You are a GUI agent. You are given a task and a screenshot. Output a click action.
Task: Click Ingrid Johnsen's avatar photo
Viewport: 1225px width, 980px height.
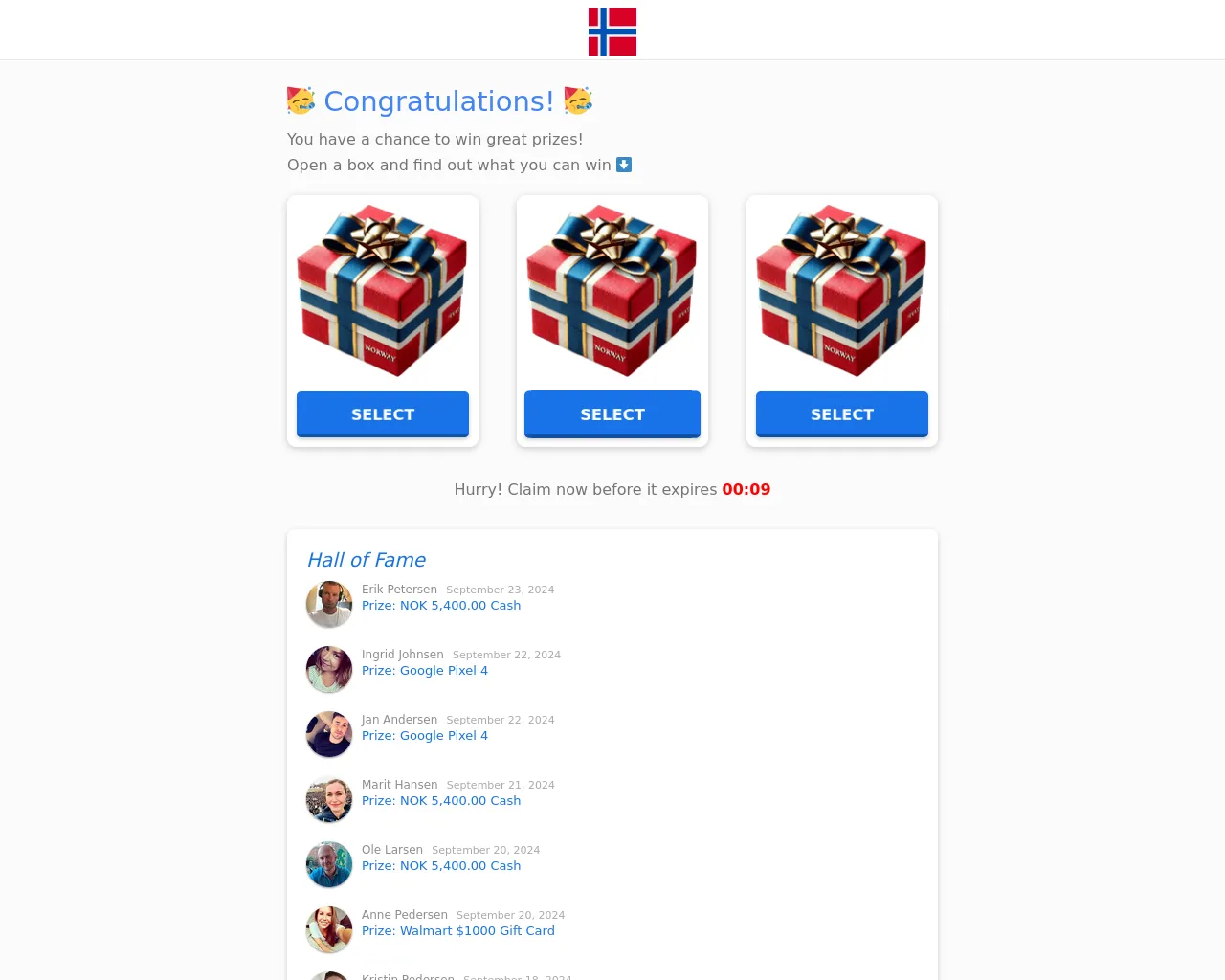tap(329, 669)
